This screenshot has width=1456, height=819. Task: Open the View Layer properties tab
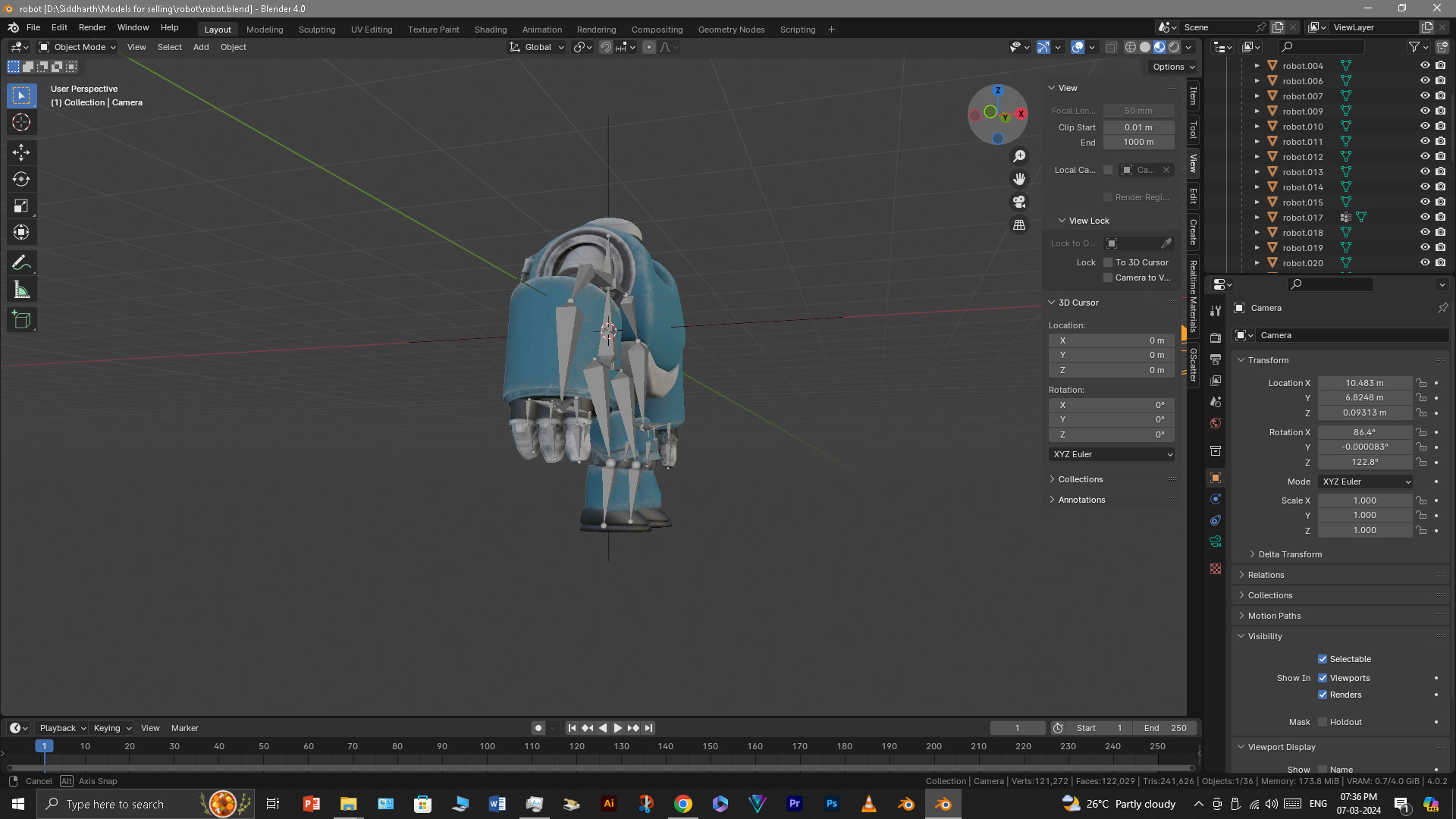(1216, 380)
